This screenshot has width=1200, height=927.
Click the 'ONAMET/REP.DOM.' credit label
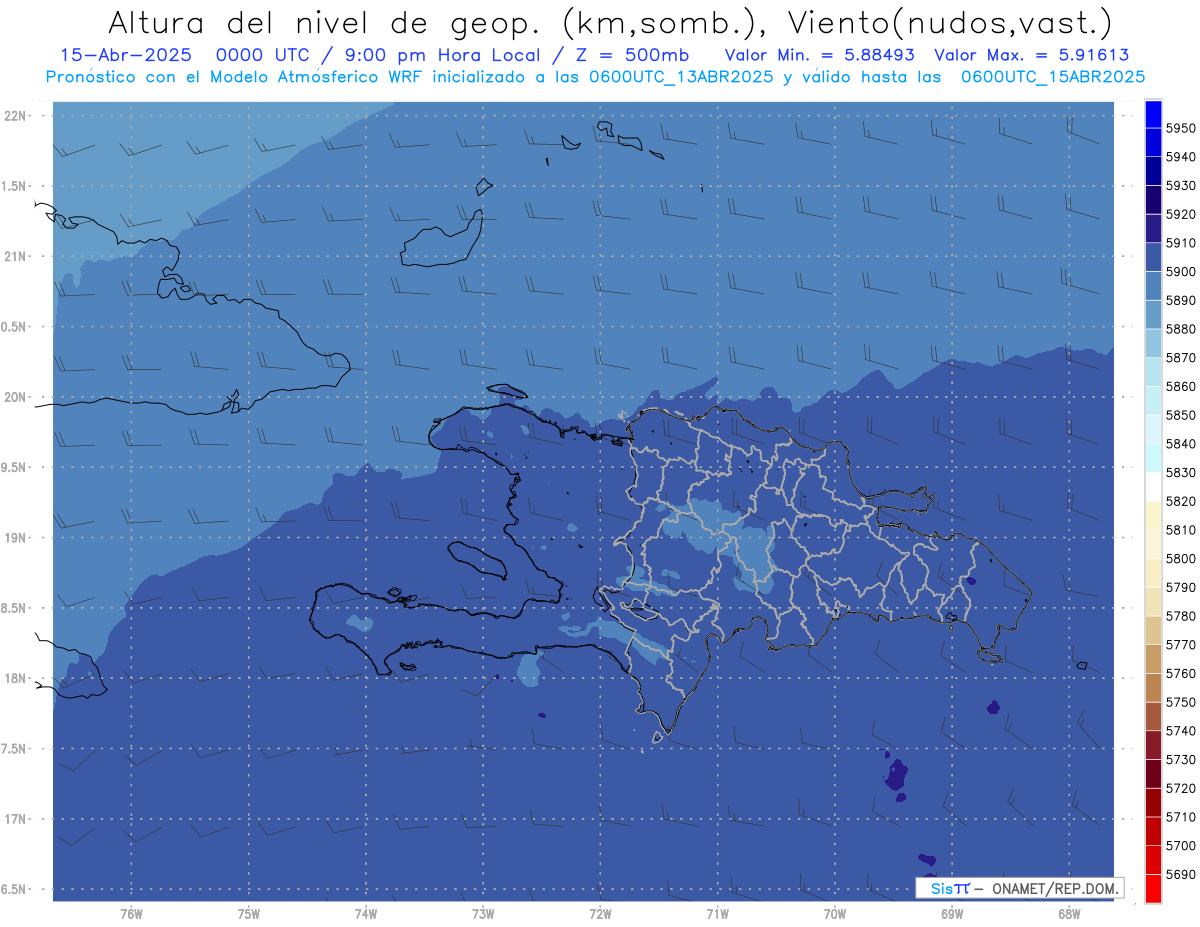(x=1053, y=888)
